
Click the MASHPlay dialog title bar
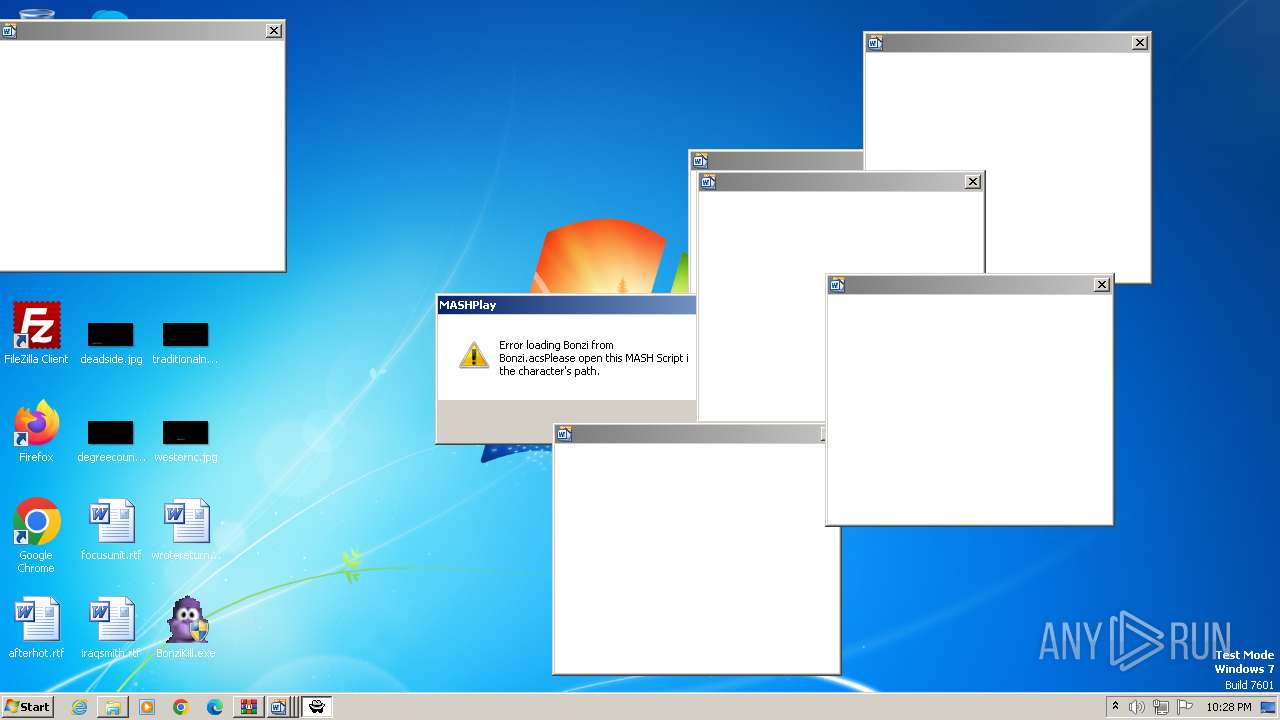[566, 305]
